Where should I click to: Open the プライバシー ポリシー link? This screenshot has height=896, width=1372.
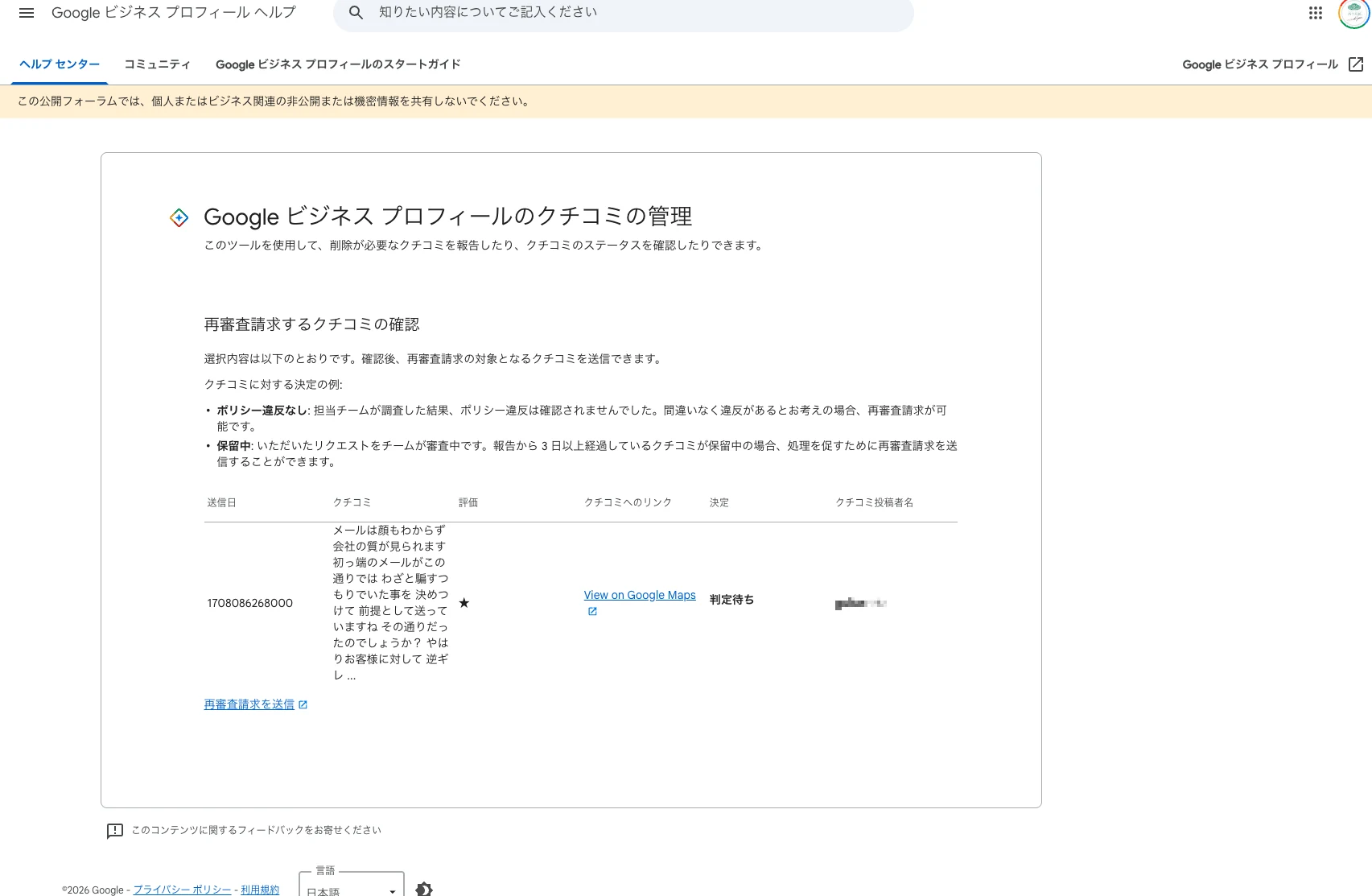click(x=182, y=890)
